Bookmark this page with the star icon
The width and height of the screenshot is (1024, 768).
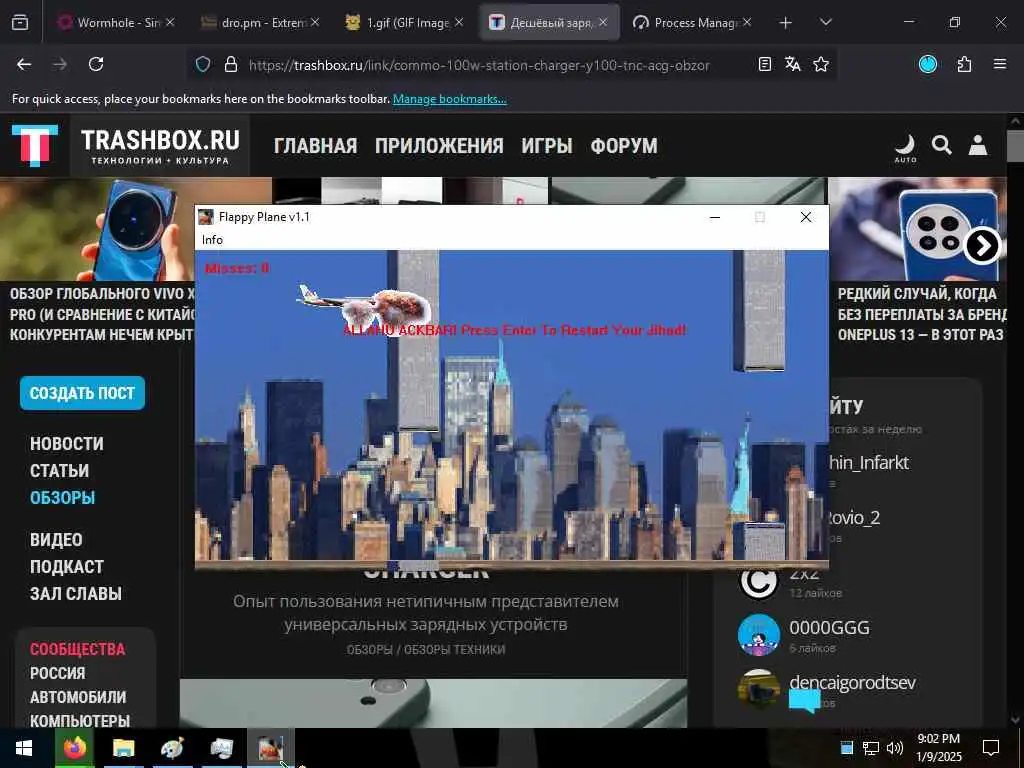click(x=821, y=64)
